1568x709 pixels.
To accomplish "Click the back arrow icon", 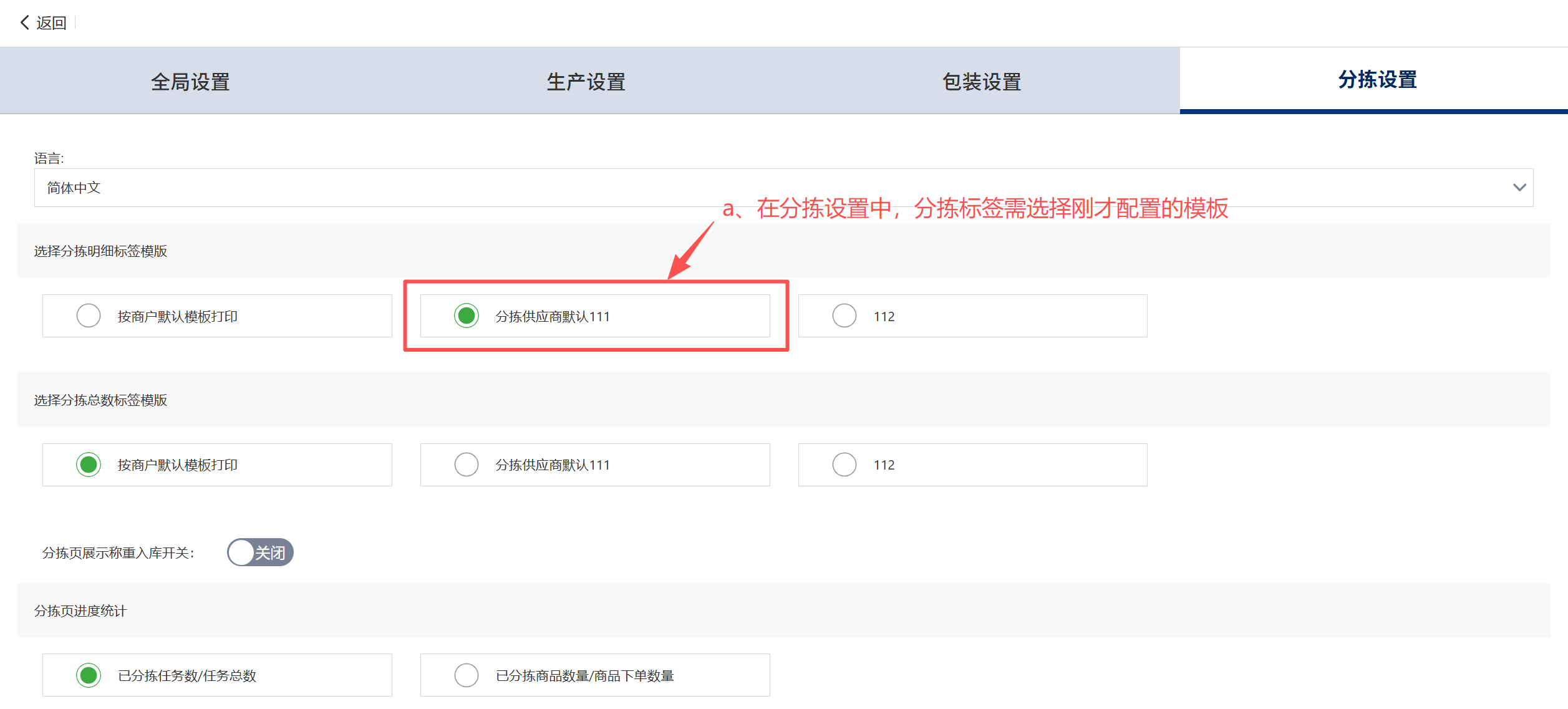I will click(24, 23).
